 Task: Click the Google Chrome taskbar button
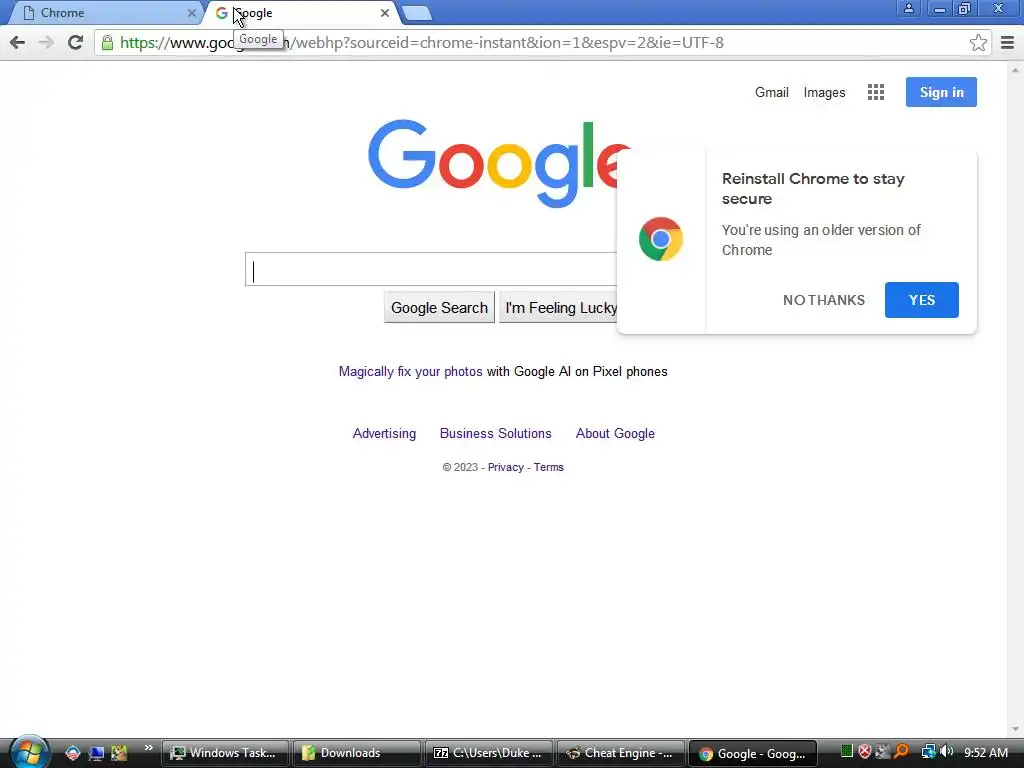752,754
